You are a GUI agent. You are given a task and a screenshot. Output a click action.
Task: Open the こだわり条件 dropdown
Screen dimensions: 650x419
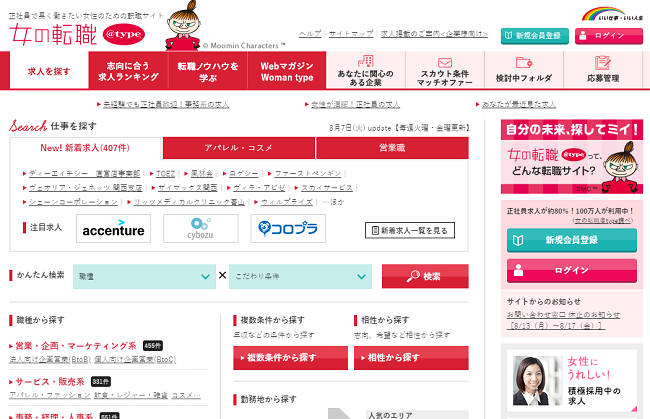[300, 276]
